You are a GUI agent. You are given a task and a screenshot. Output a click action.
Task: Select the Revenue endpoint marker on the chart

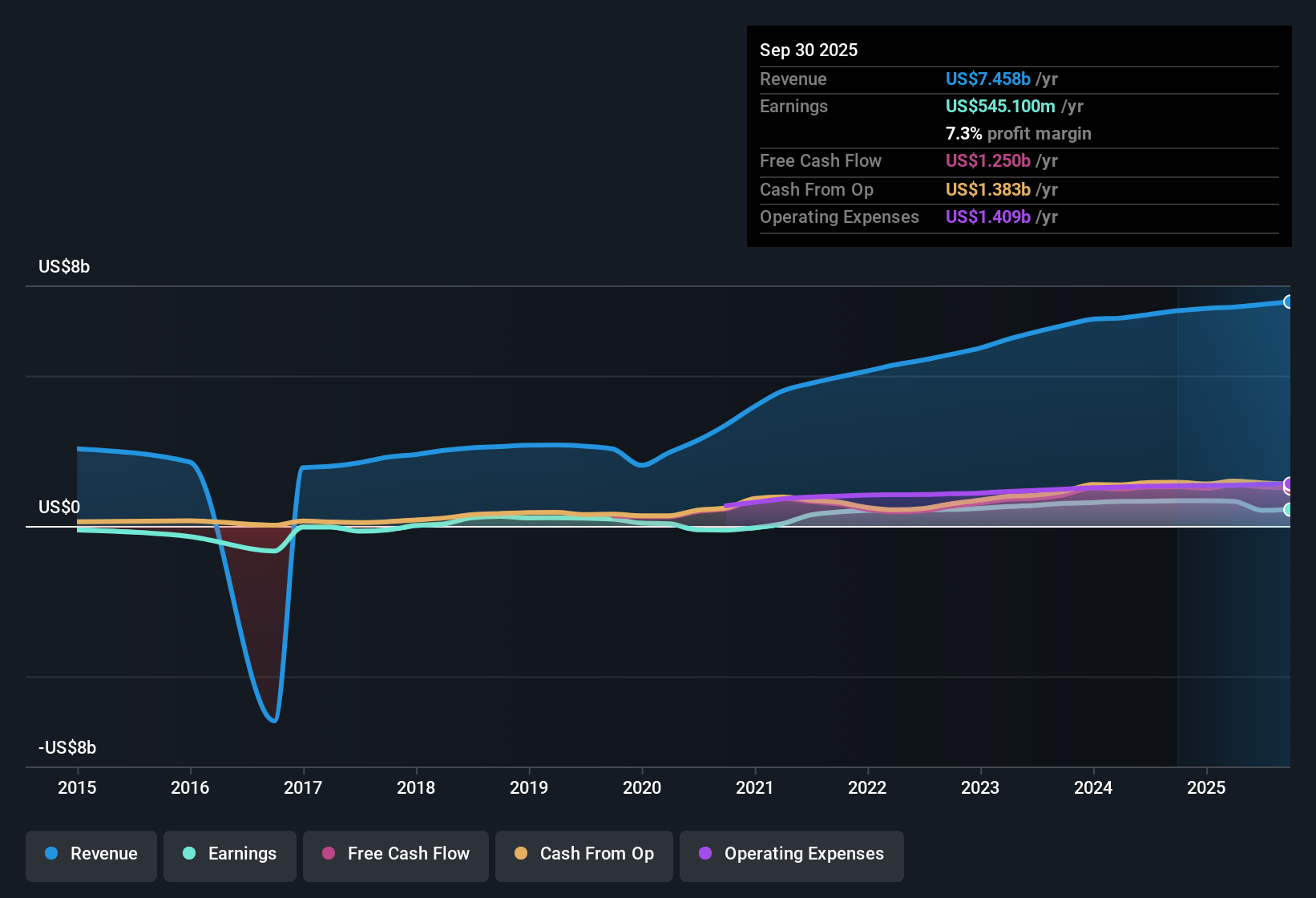click(x=1288, y=301)
